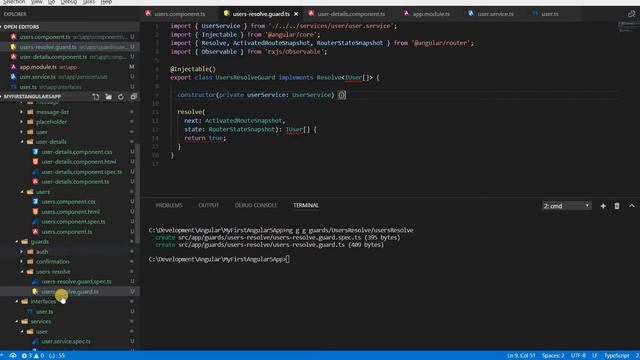
Task: Click the terminal command prompt line
Action: (220, 259)
